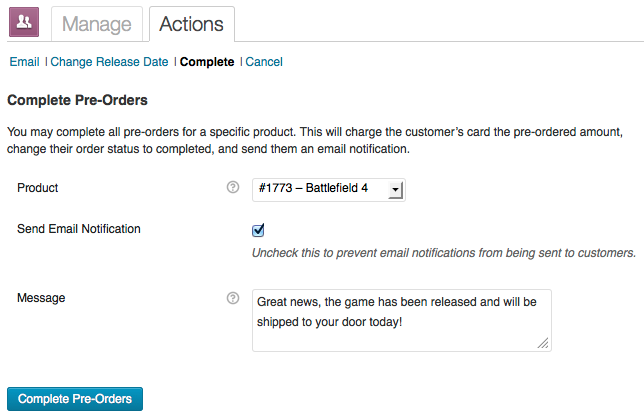Viewport: 644px width, 418px height.
Task: Select the Complete action sub-link
Action: coord(207,62)
